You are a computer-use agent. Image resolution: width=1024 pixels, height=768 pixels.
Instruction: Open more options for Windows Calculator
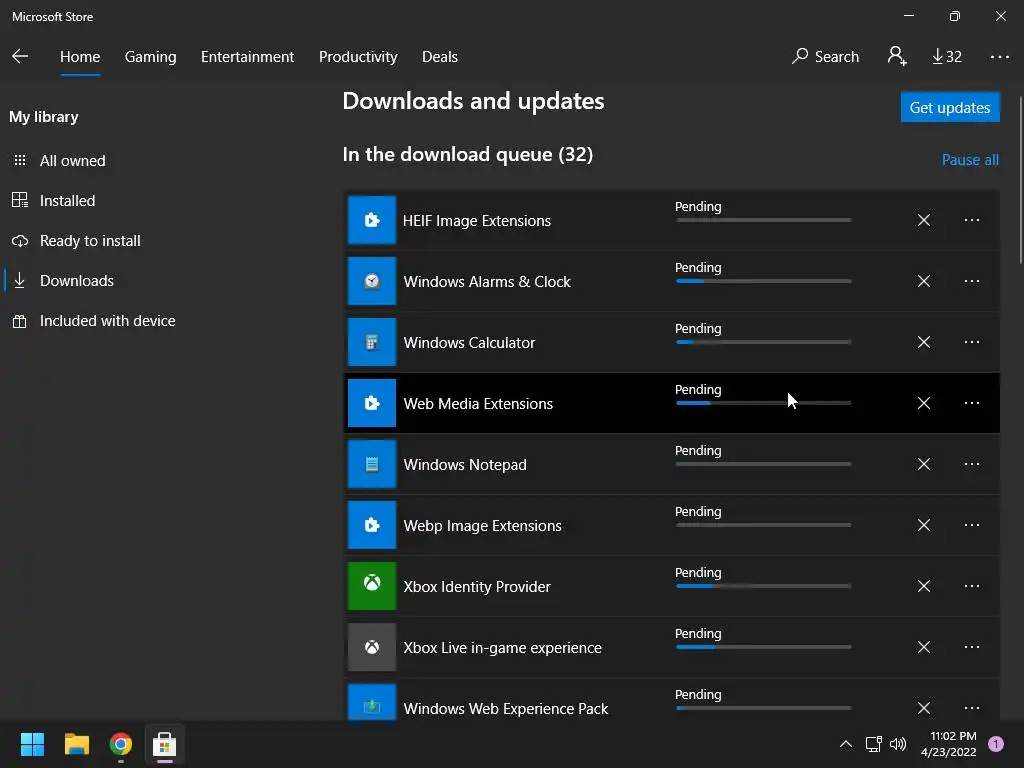[x=972, y=342]
